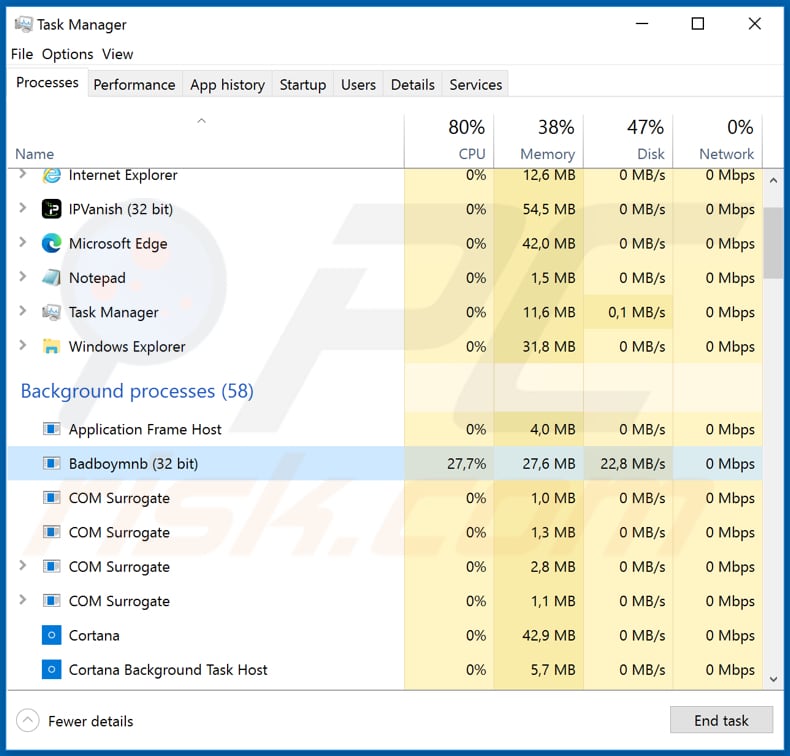Click the 27,6 MB memory value for Badboymnb
Image resolution: width=790 pixels, height=756 pixels.
coord(549,463)
